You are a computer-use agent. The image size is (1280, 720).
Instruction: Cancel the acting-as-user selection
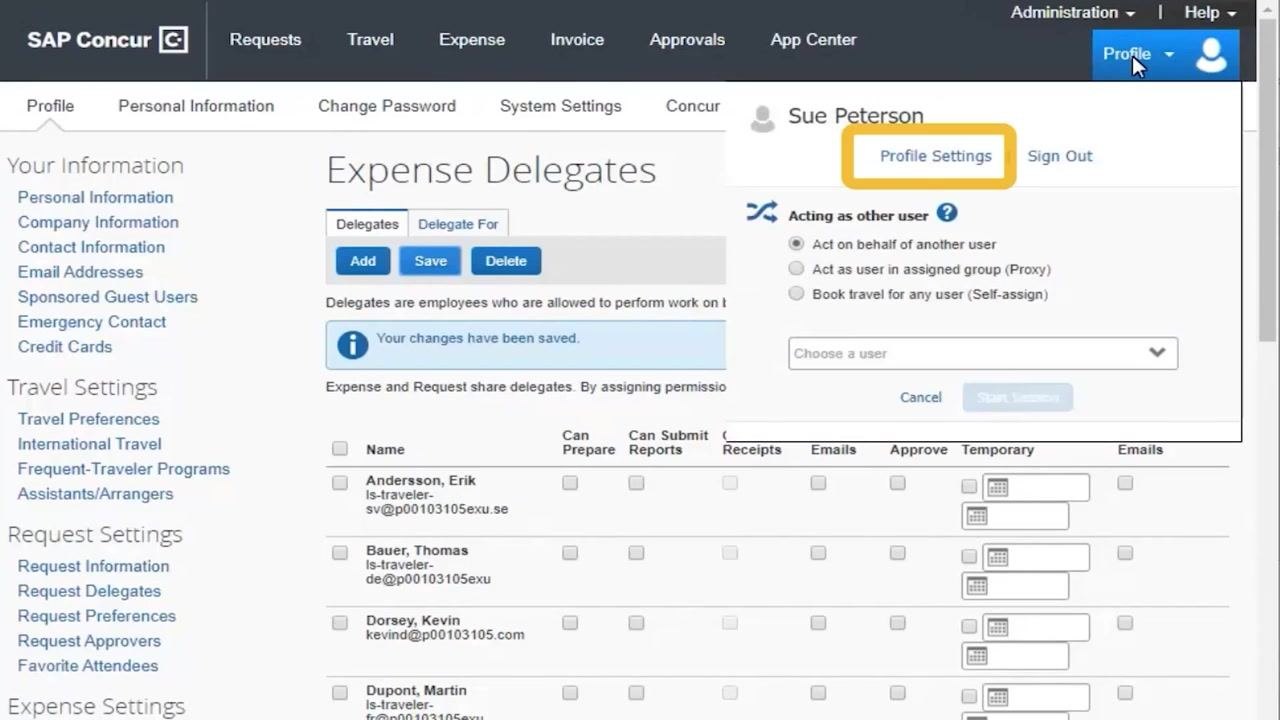point(921,397)
